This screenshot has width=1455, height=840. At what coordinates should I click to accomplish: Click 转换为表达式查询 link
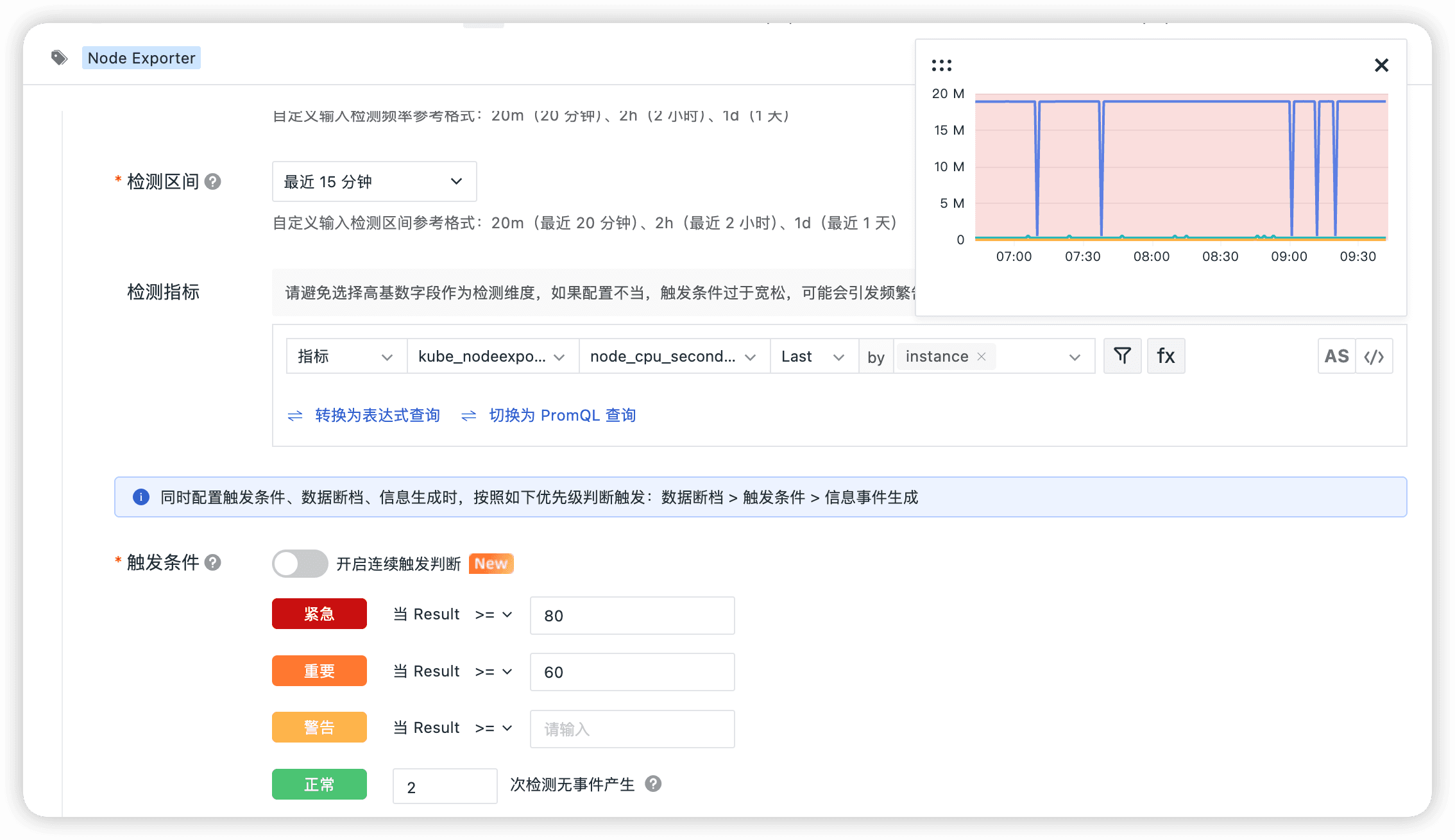pos(377,416)
